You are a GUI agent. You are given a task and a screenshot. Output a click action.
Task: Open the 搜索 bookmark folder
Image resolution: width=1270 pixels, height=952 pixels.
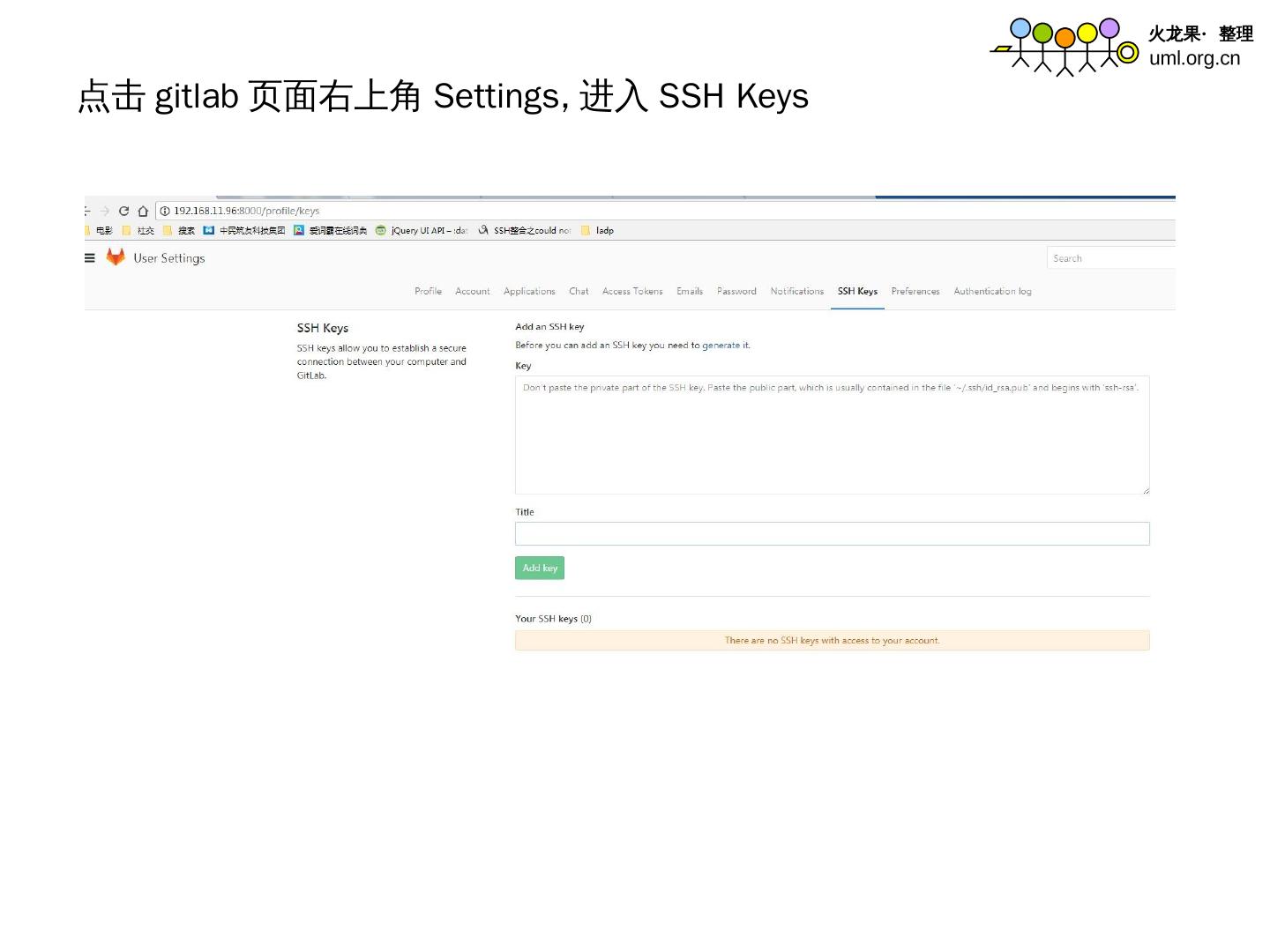(179, 231)
